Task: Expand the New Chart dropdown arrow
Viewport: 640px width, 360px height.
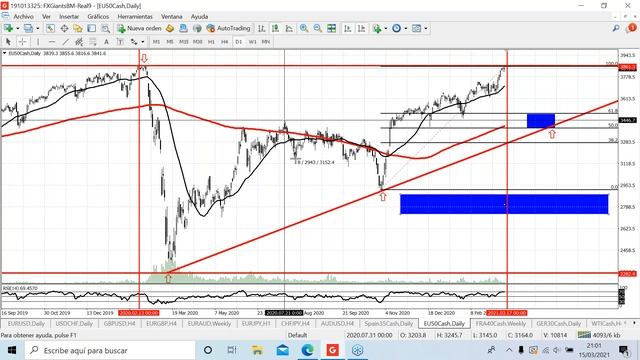Action: 17,29
